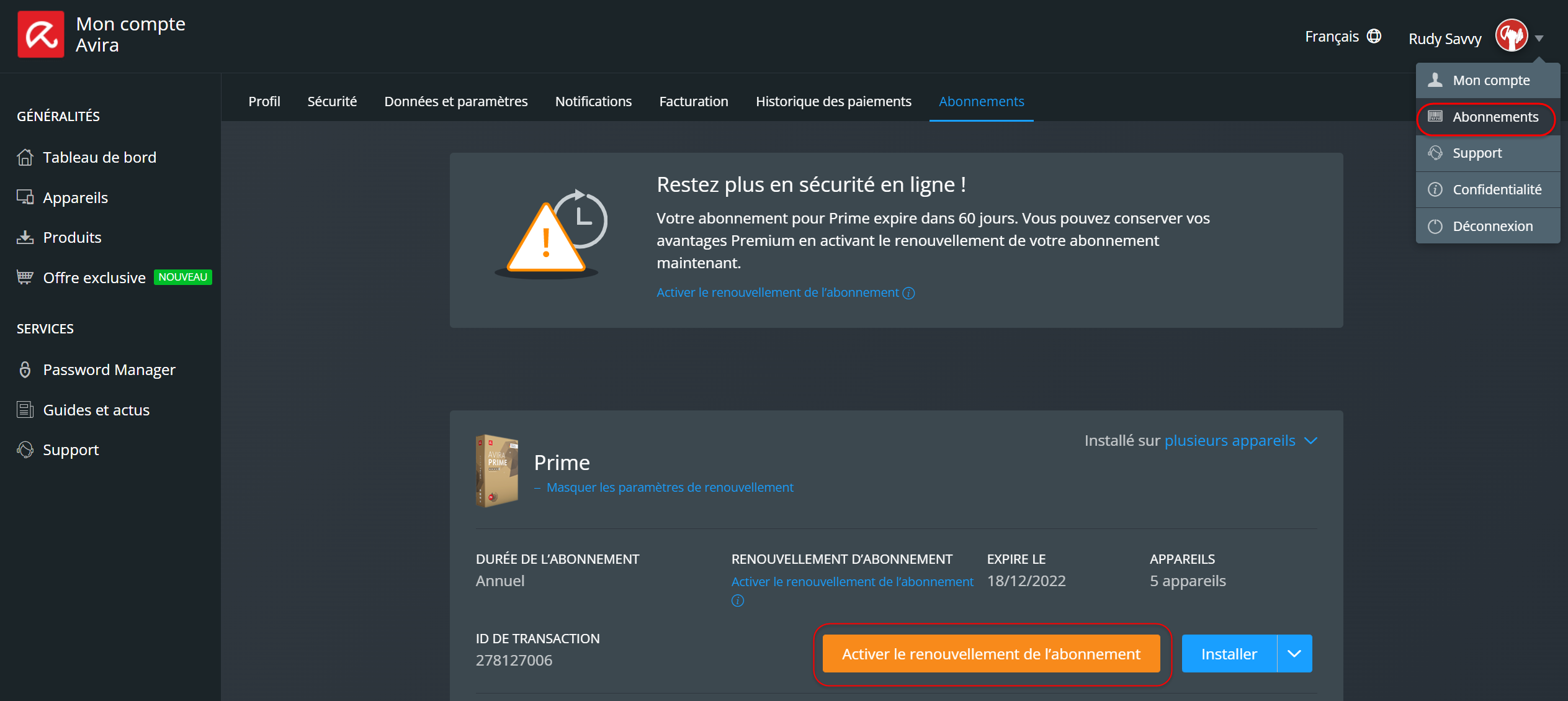
Task: Click the transaction ID 278127006
Action: click(x=514, y=660)
